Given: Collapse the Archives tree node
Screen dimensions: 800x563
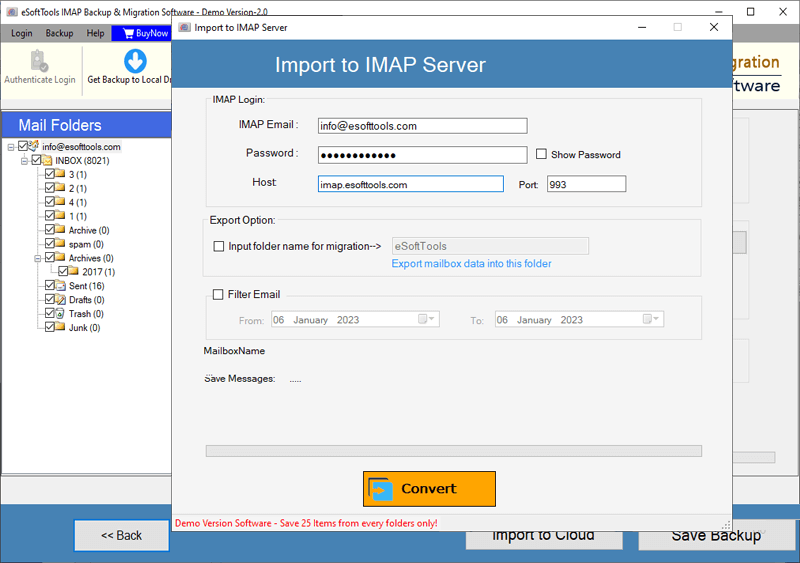Looking at the screenshot, I should [37, 258].
